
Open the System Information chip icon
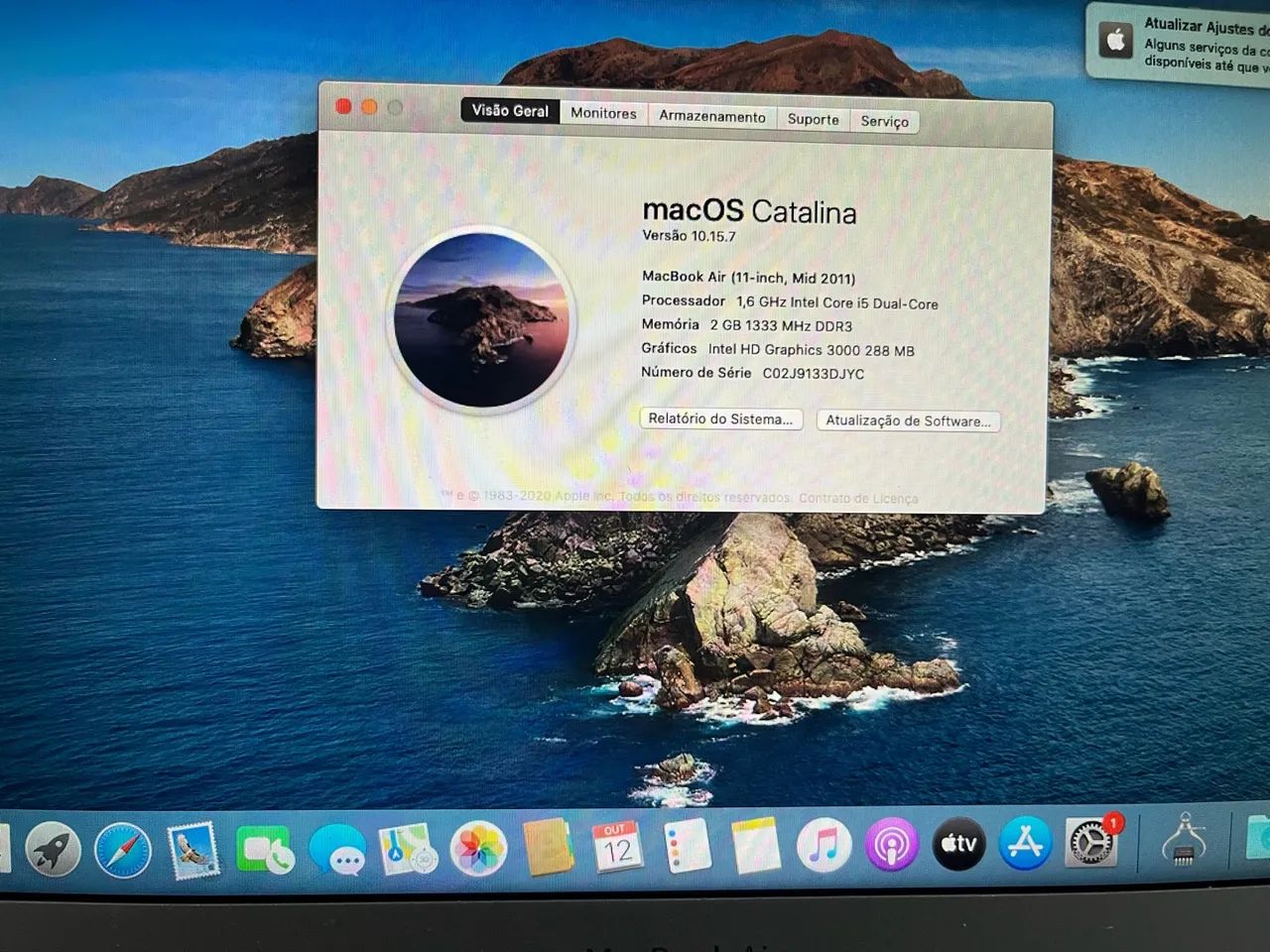1184,839
